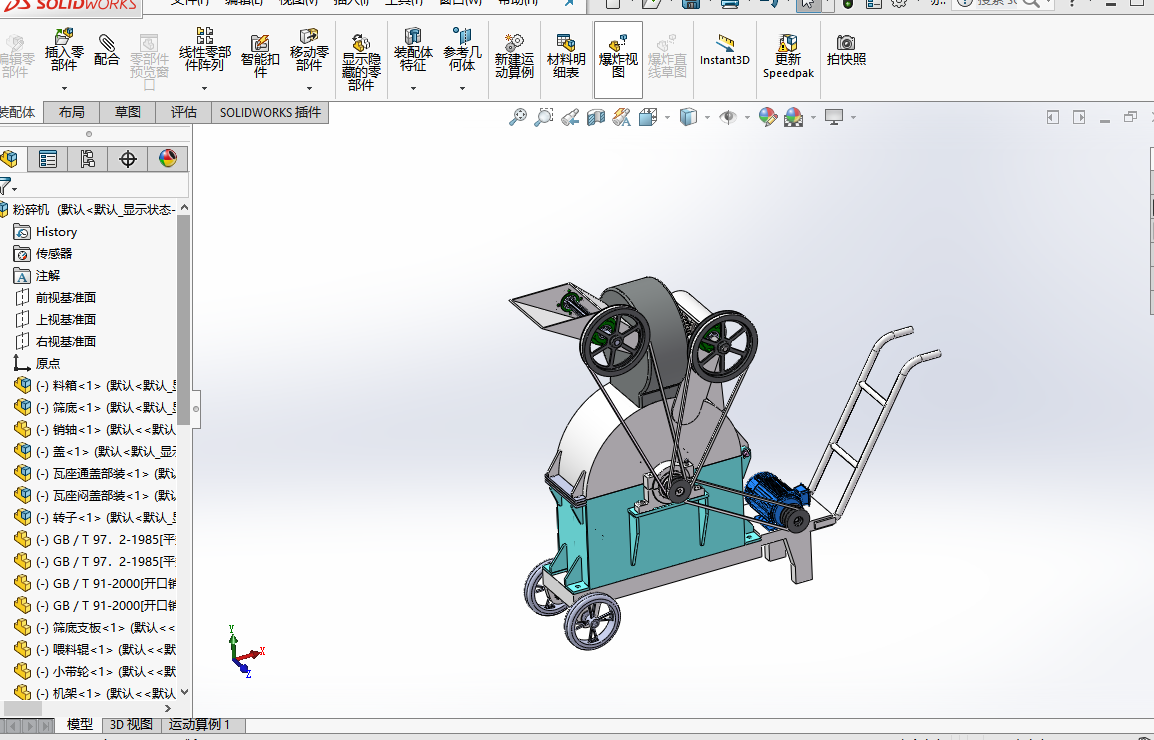Click Hide/Show Items eye icon
Image resolution: width=1154 pixels, height=740 pixels.
tap(728, 117)
